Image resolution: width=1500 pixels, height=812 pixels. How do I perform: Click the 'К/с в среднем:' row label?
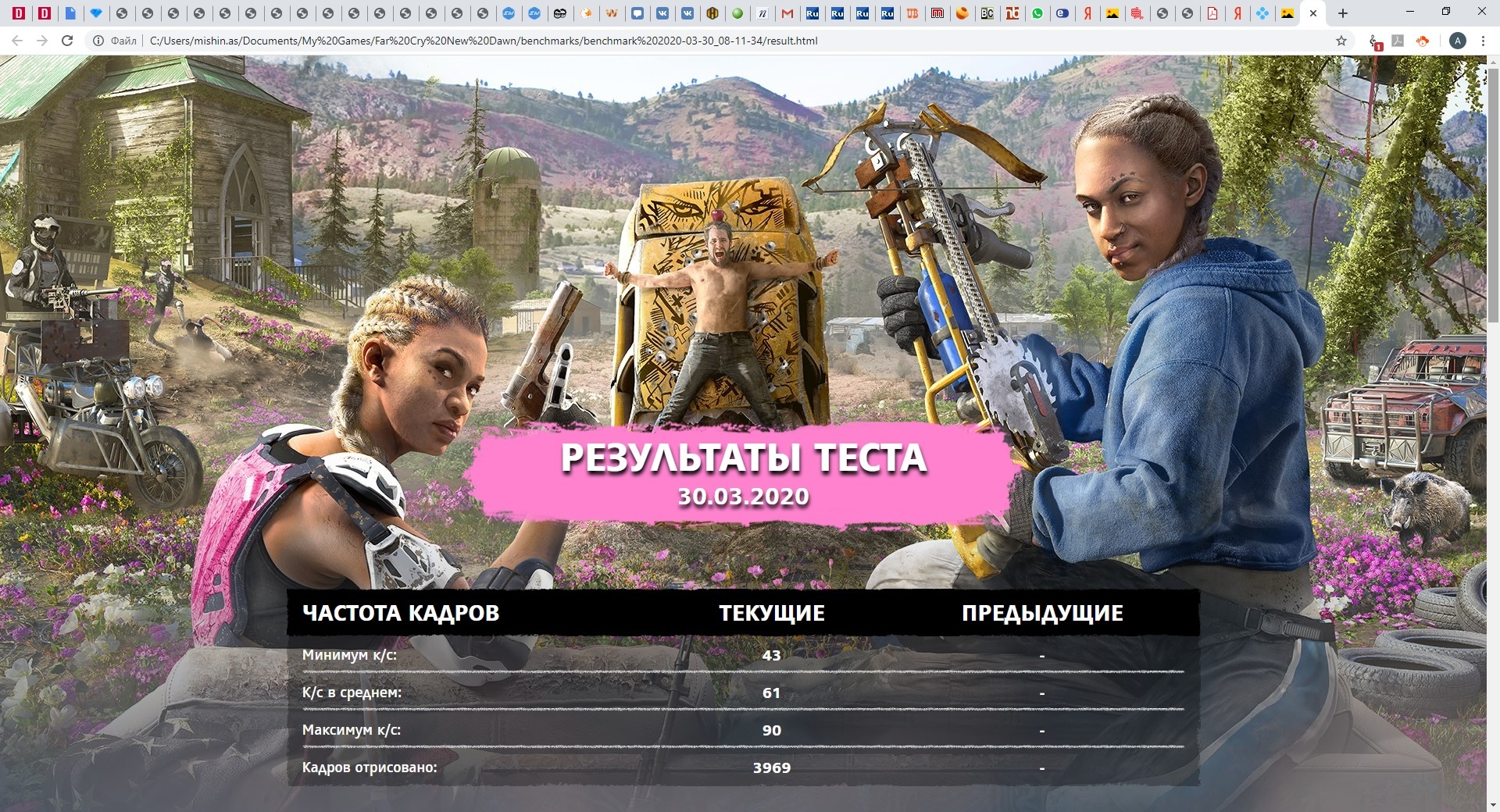coord(352,693)
